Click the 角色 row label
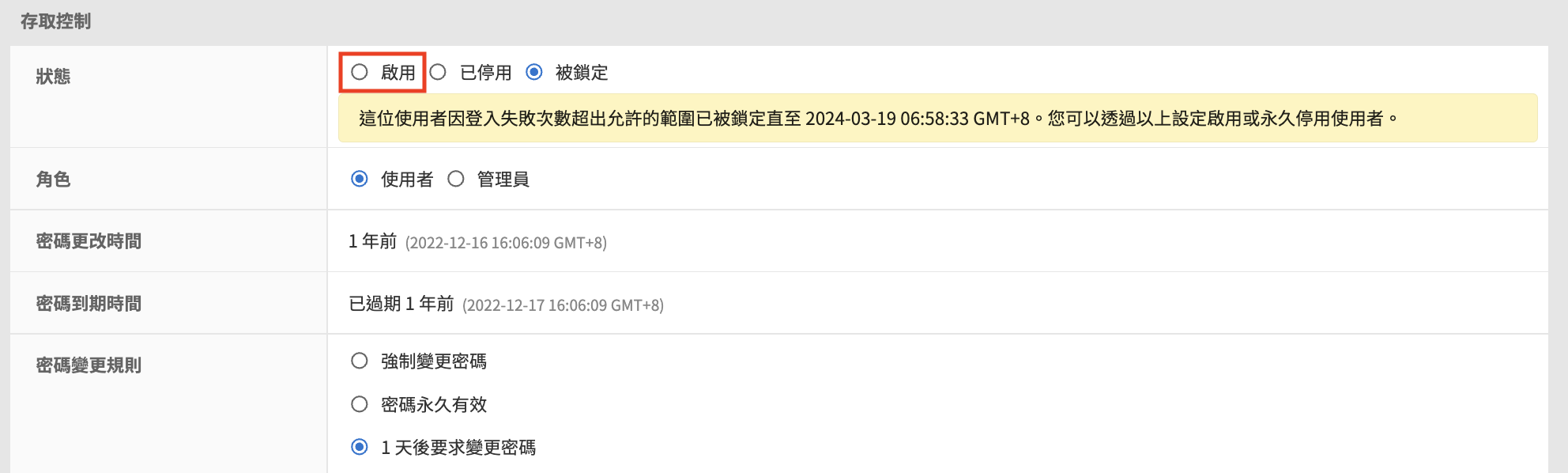 tap(53, 180)
